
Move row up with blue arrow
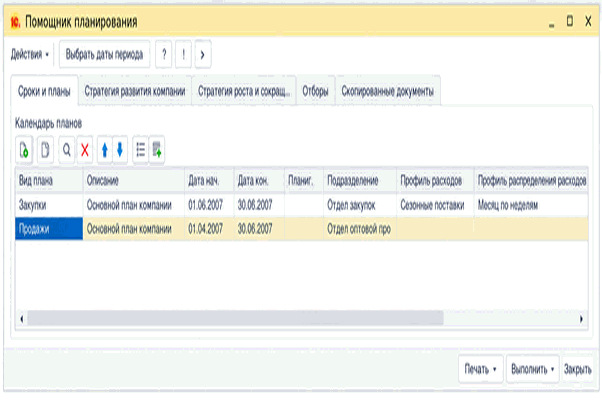tap(104, 149)
